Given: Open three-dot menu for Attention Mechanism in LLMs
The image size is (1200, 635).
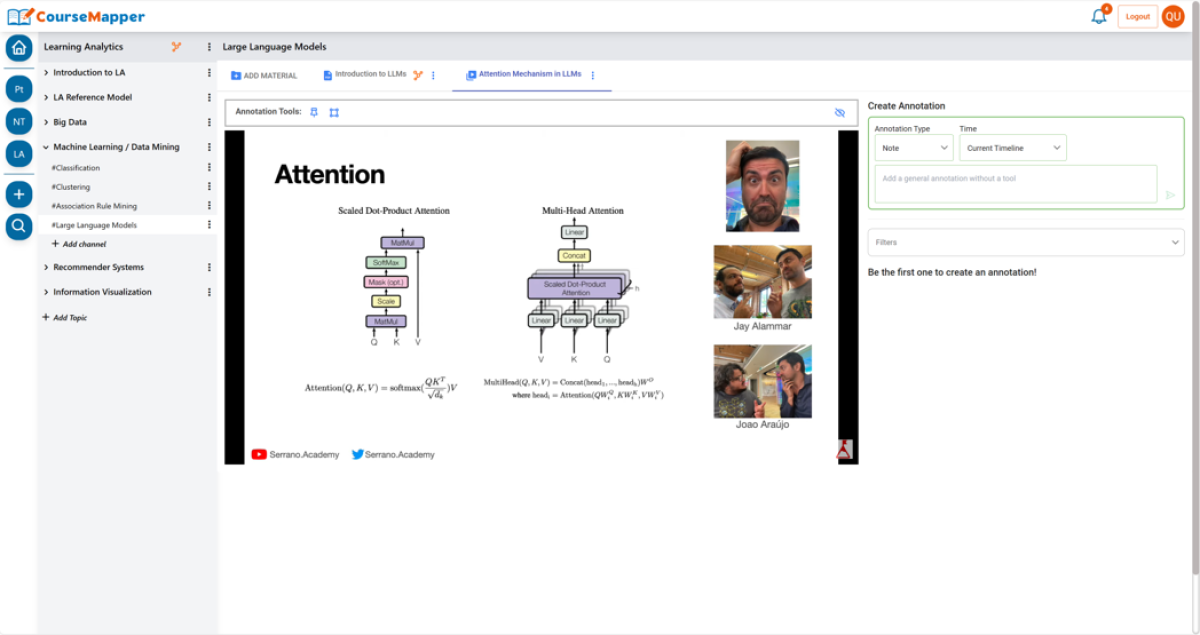Looking at the screenshot, I should [x=593, y=75].
